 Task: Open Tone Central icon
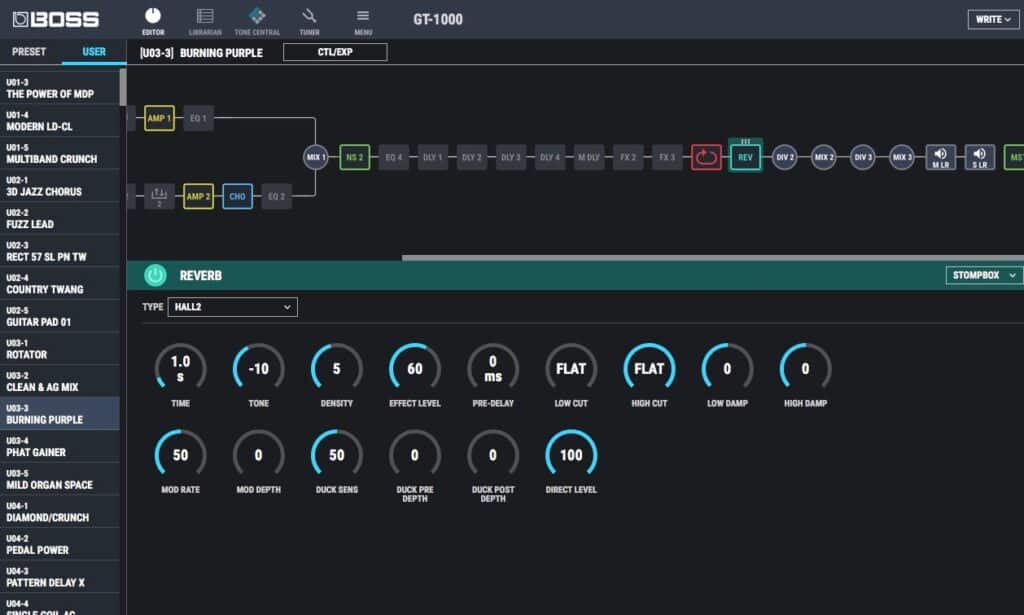pos(257,21)
